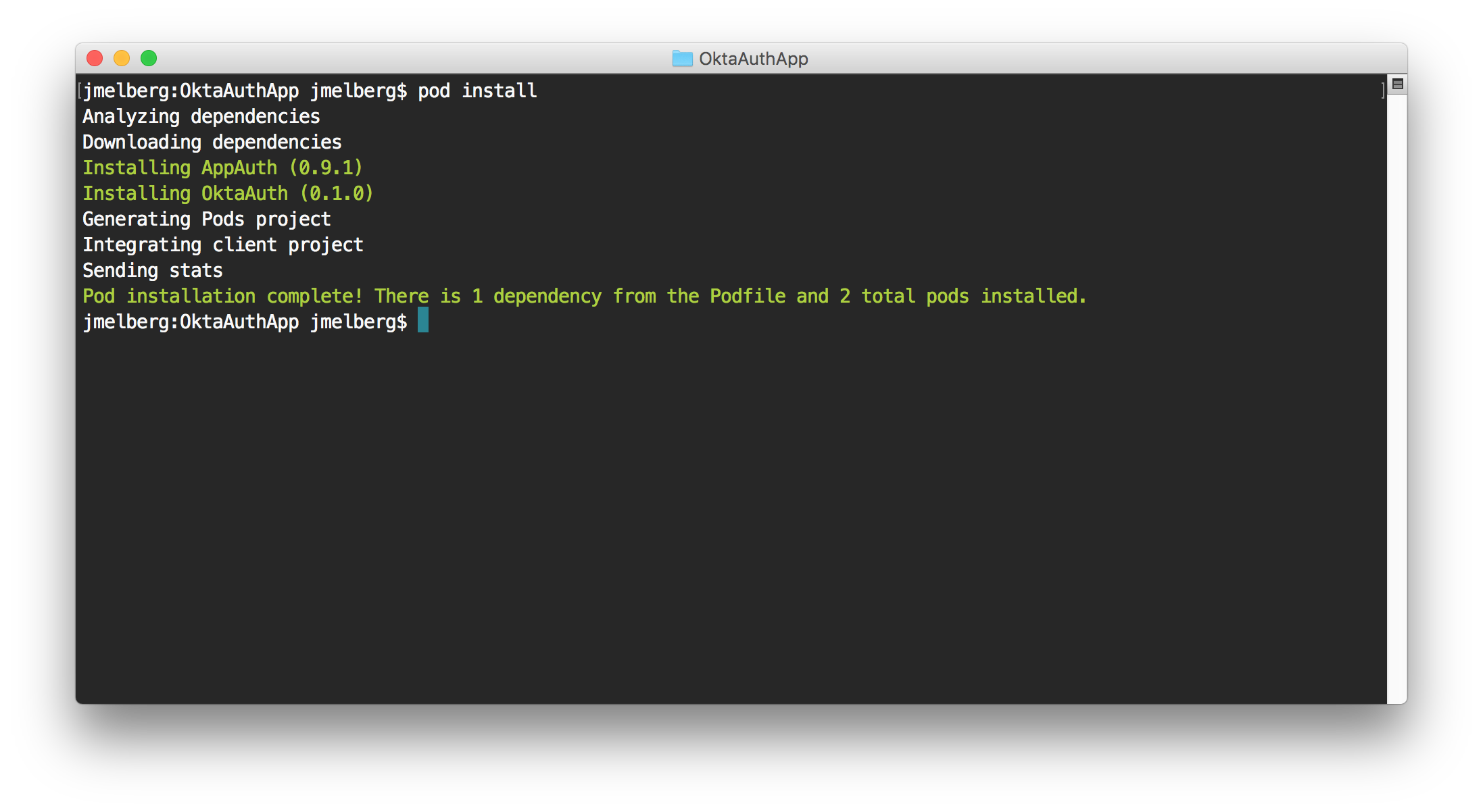Click the 'Installing OktaAuth (0.1.0)' line
Viewport: 1483px width, 812px height.
click(228, 193)
